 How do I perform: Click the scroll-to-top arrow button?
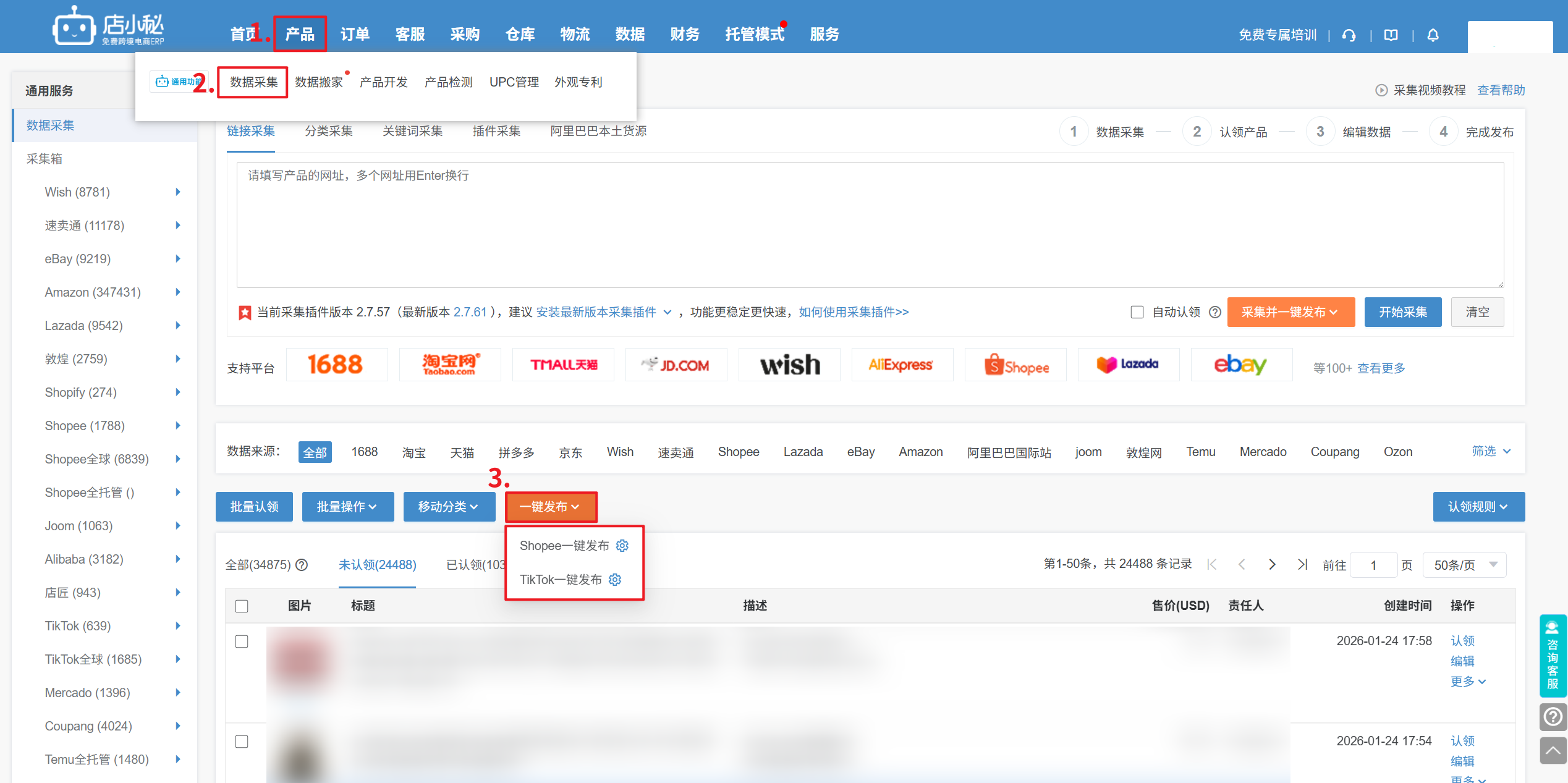(1553, 751)
